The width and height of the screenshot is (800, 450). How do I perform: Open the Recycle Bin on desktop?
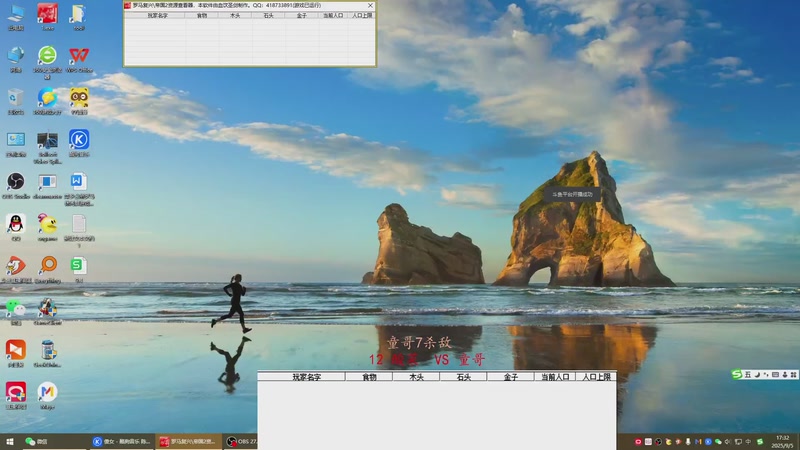(x=16, y=101)
